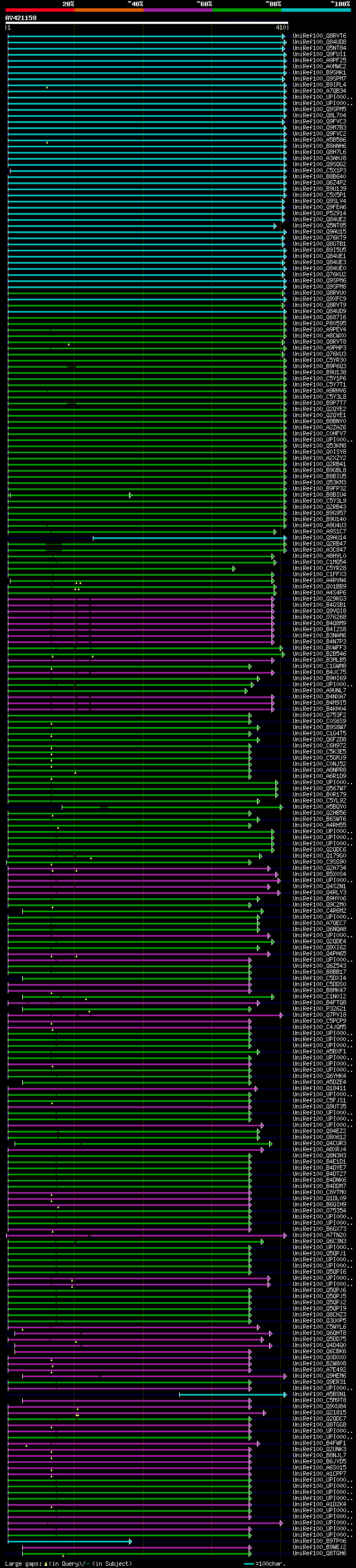
Task: Select hit label UniRef100_Q84UD8
Action: (x=319, y=42)
